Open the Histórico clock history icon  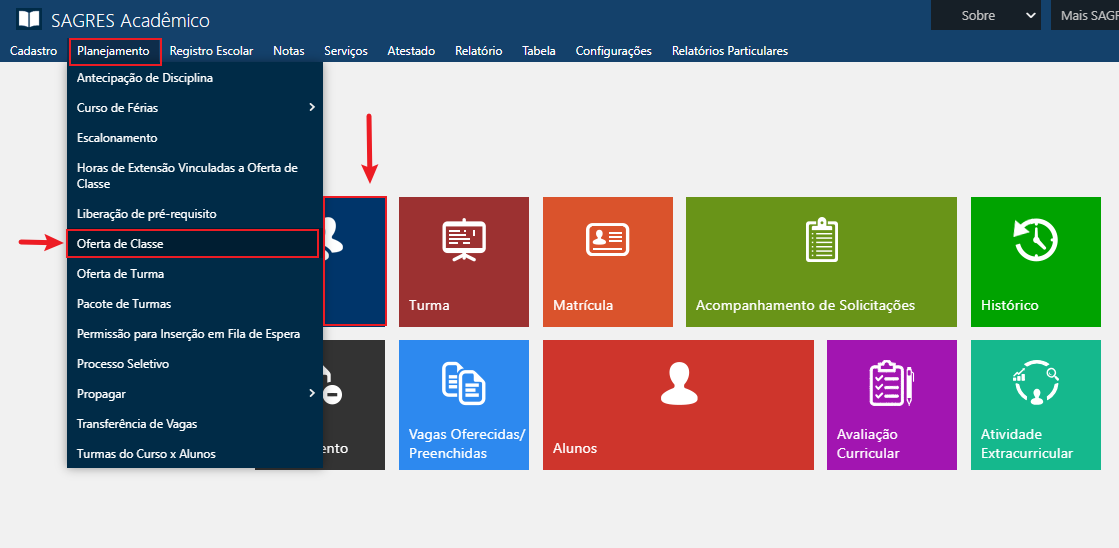[x=1035, y=241]
